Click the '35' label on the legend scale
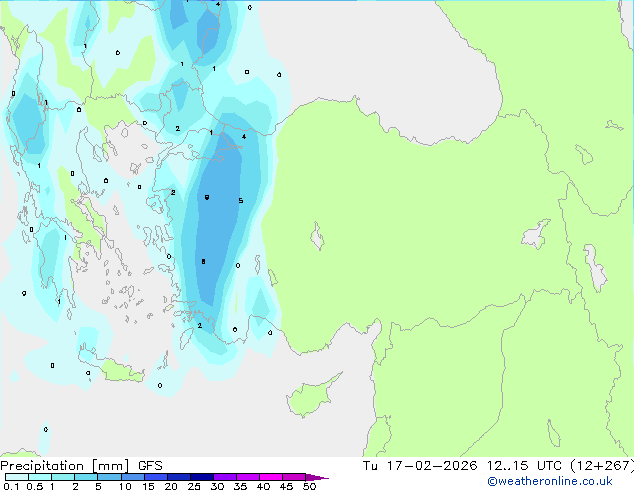Viewport: 634px width, 490px height. point(240,486)
